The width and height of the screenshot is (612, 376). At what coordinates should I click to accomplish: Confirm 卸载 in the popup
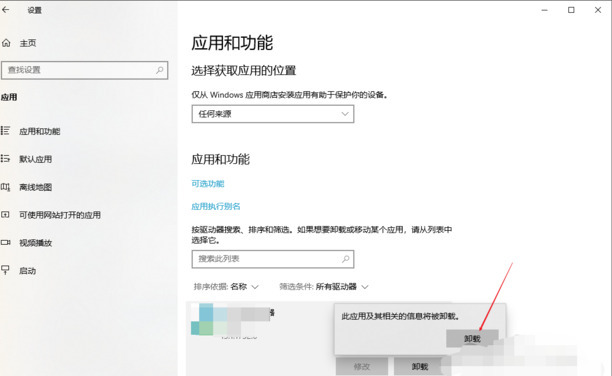(x=472, y=339)
